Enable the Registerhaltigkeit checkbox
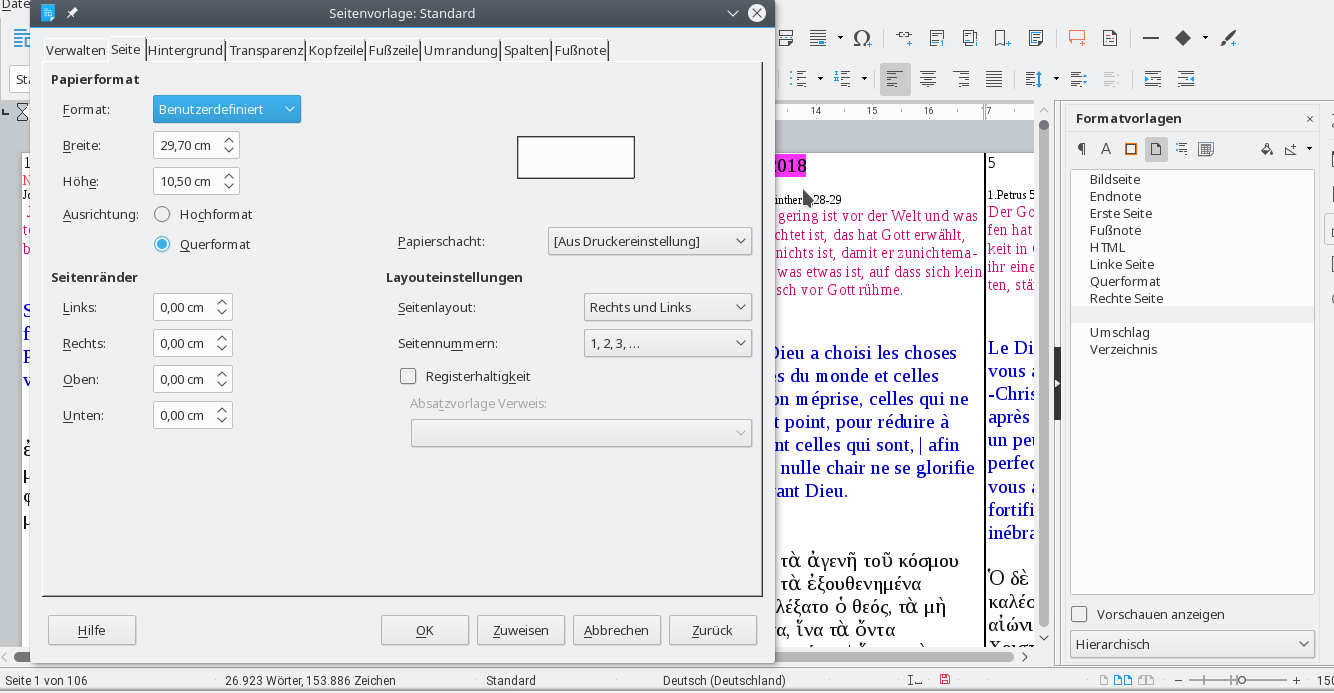 [408, 377]
